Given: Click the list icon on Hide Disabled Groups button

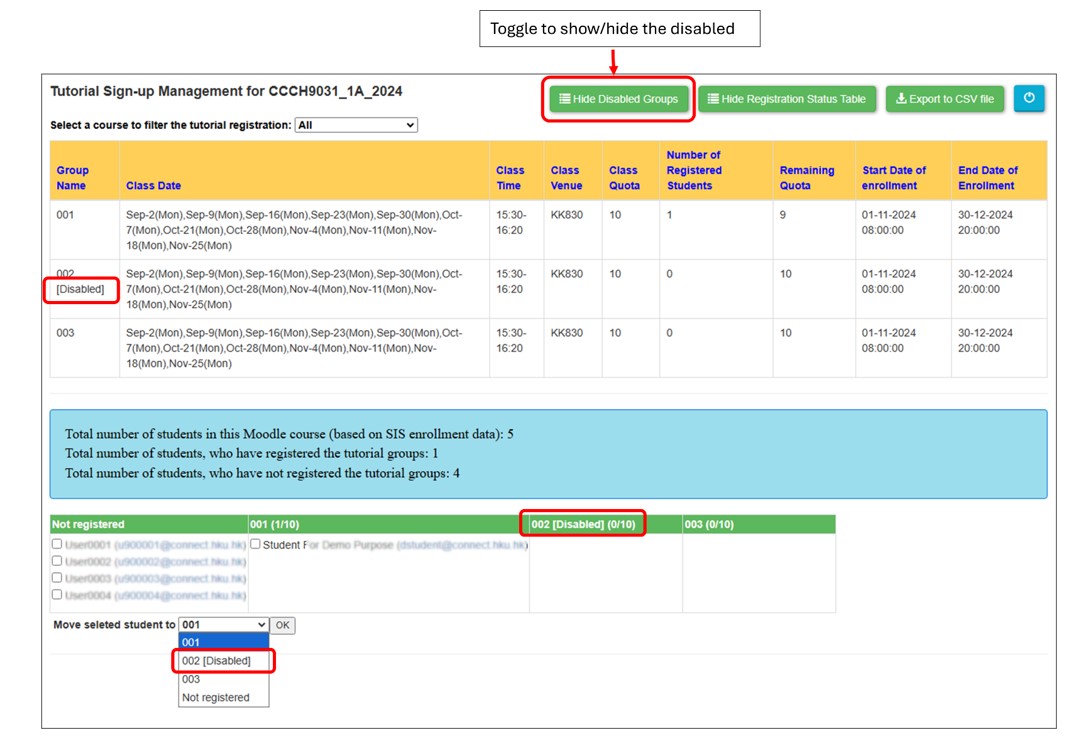Looking at the screenshot, I should tap(566, 99).
